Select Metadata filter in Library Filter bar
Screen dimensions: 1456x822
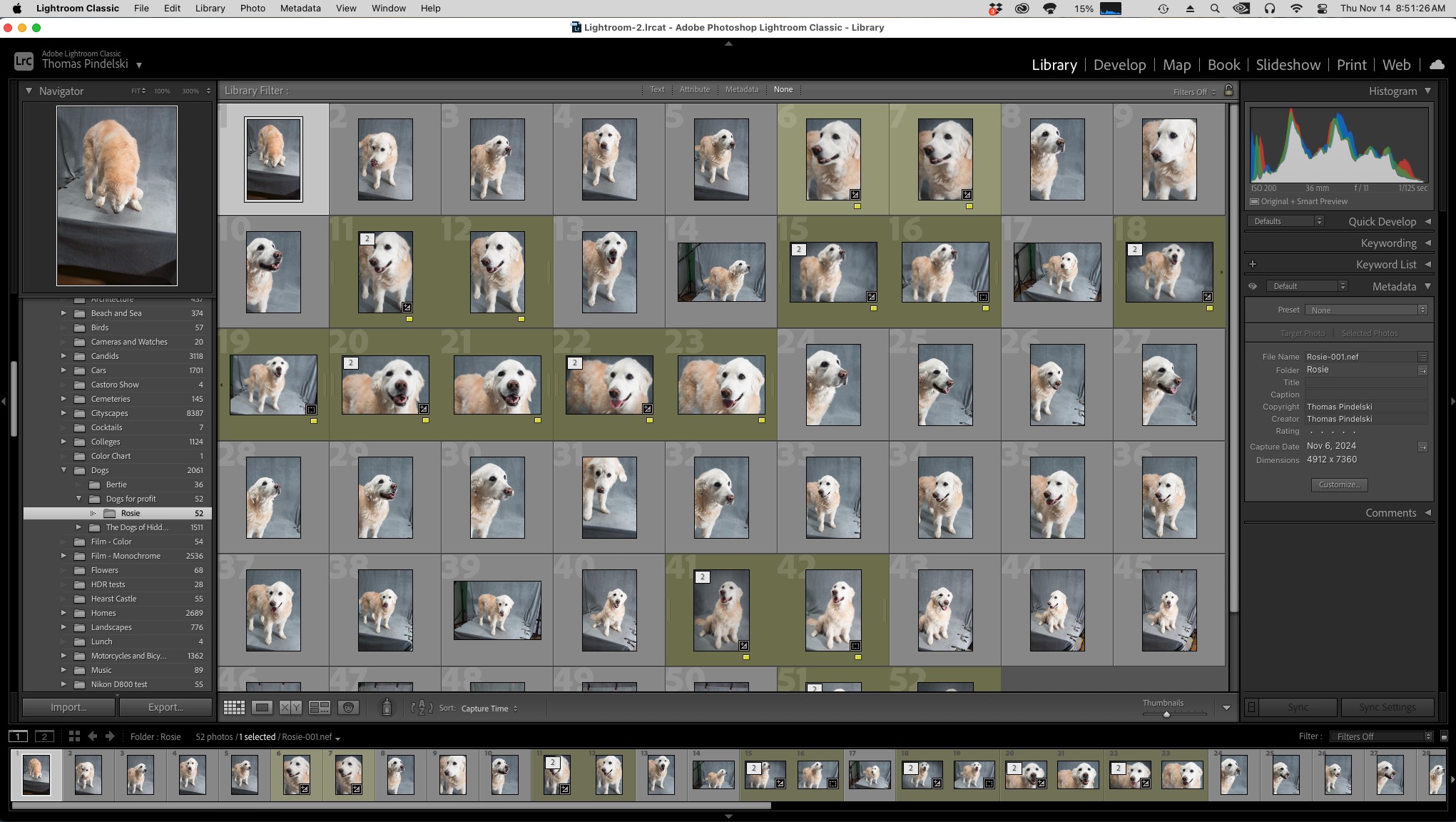pyautogui.click(x=742, y=89)
